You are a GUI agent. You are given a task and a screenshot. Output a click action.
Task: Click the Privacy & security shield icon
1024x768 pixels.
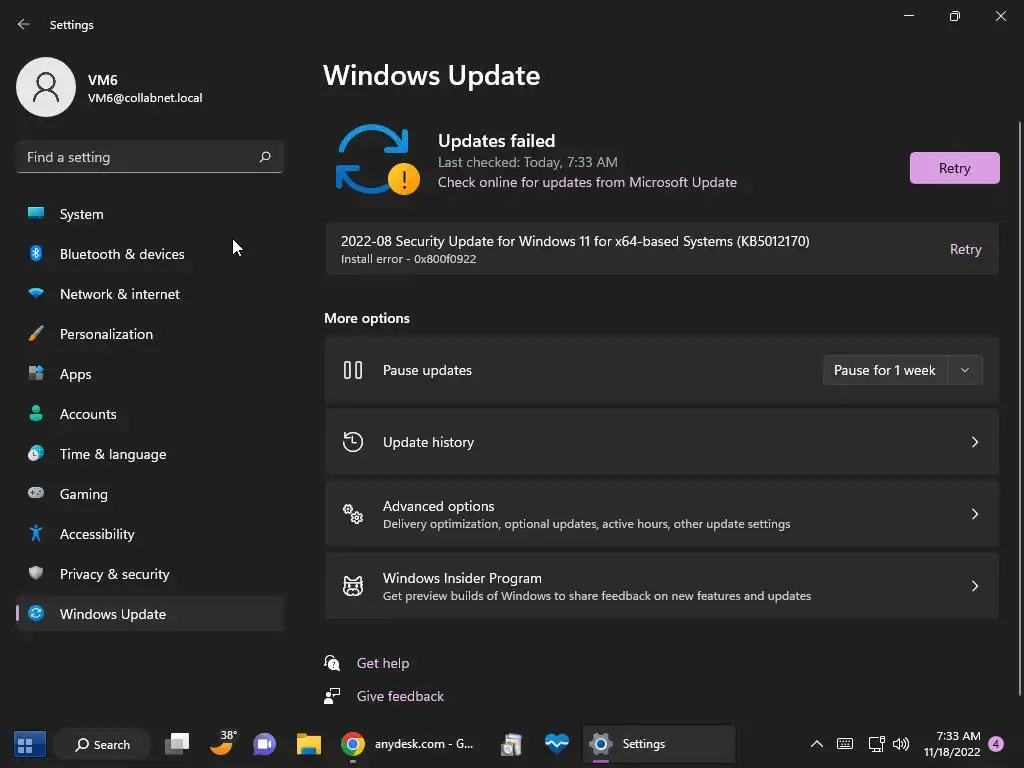pyautogui.click(x=36, y=573)
